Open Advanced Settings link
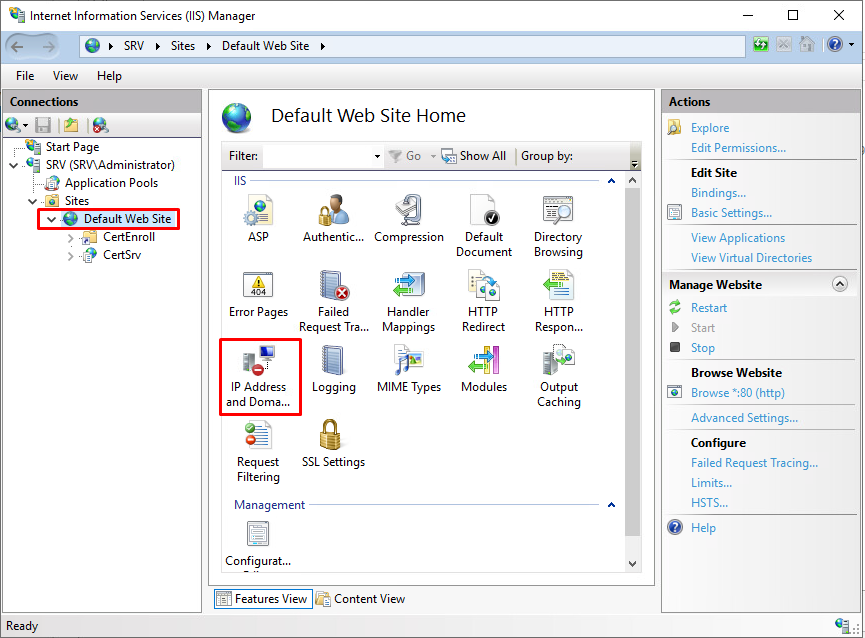The height and width of the screenshot is (638, 865). click(744, 418)
